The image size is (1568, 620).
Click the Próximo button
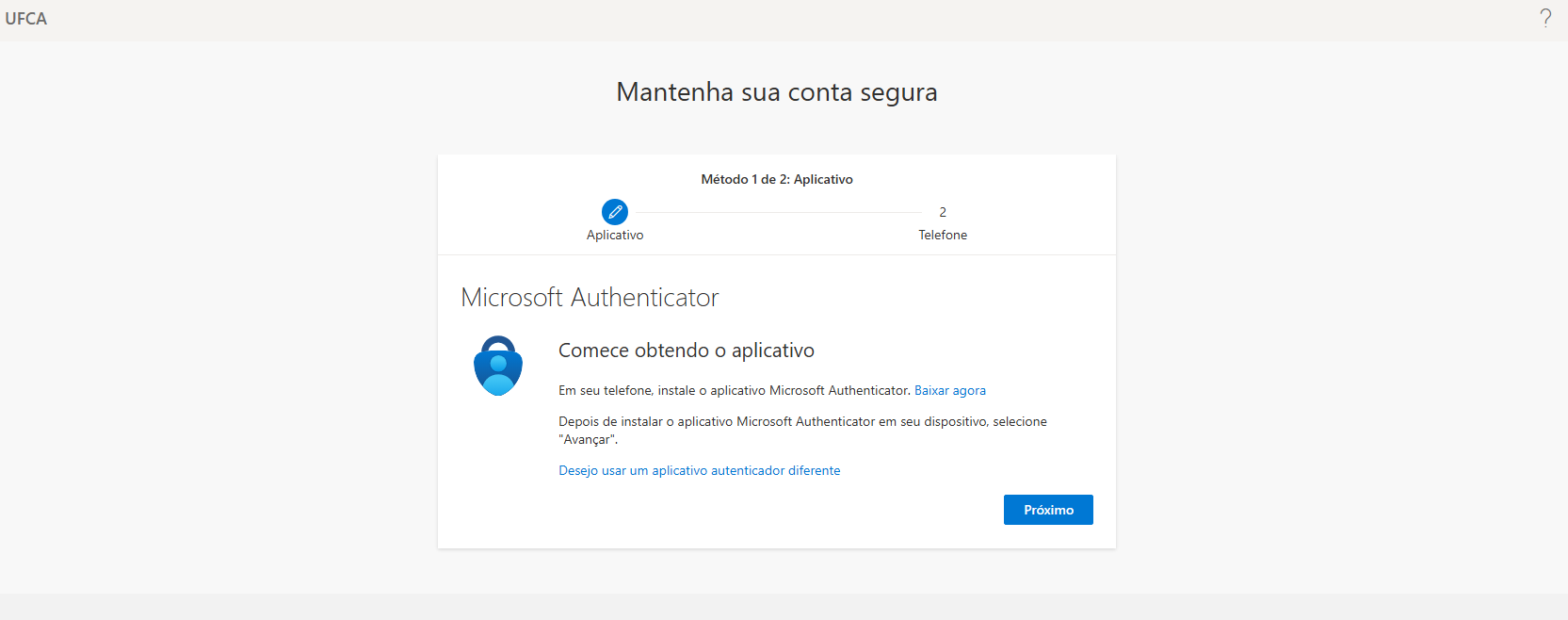pos(1048,510)
